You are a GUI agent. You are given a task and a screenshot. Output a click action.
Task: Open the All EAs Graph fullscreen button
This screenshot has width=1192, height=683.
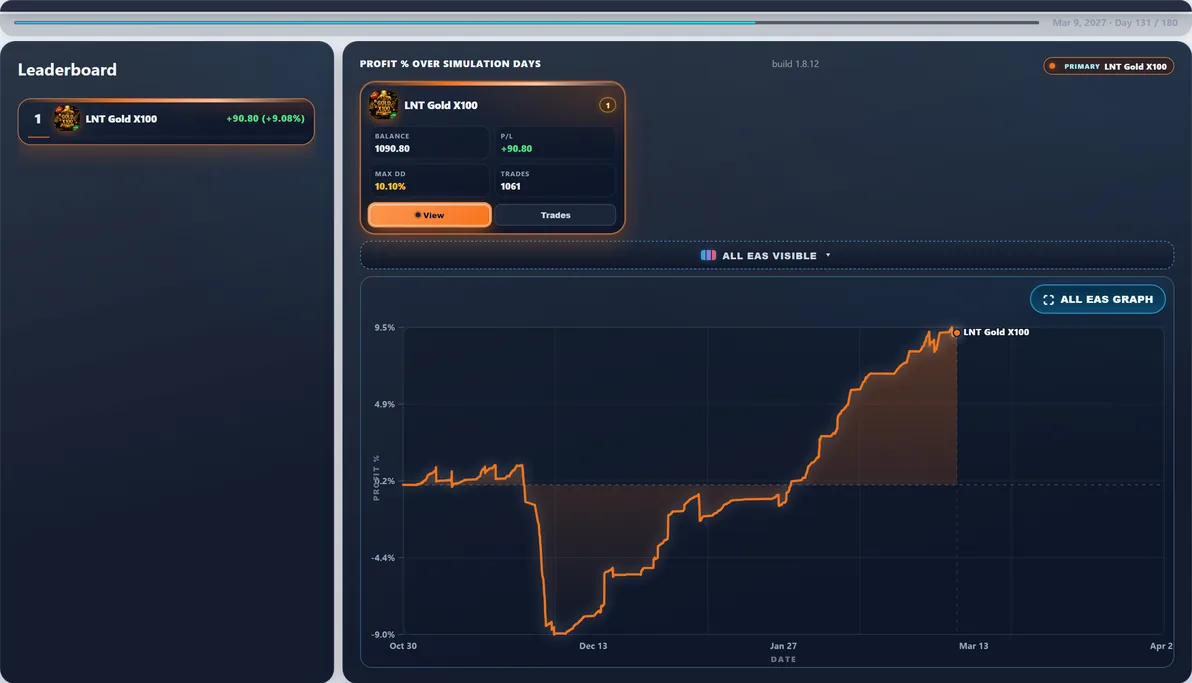point(1098,299)
